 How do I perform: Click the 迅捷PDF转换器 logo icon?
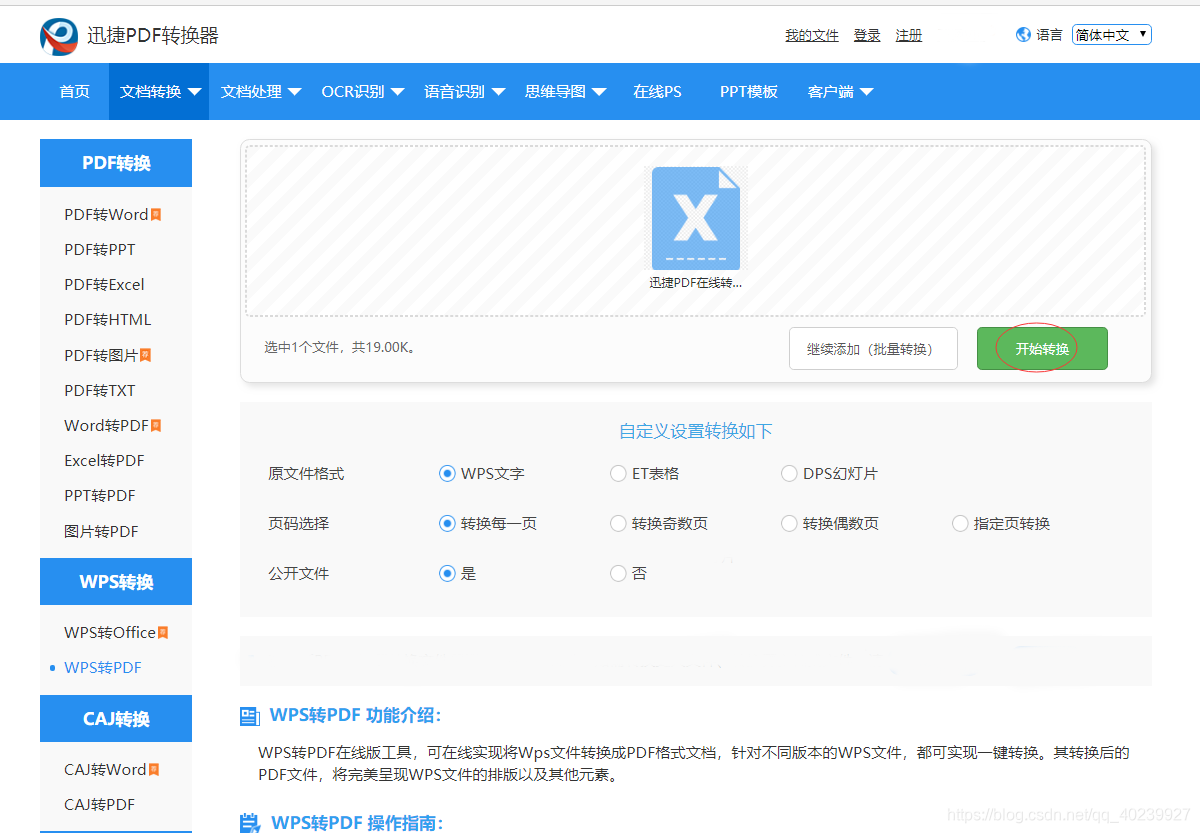tap(59, 36)
